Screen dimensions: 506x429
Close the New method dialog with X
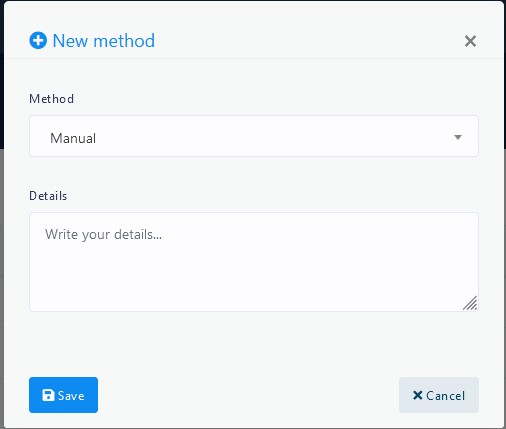pos(470,41)
